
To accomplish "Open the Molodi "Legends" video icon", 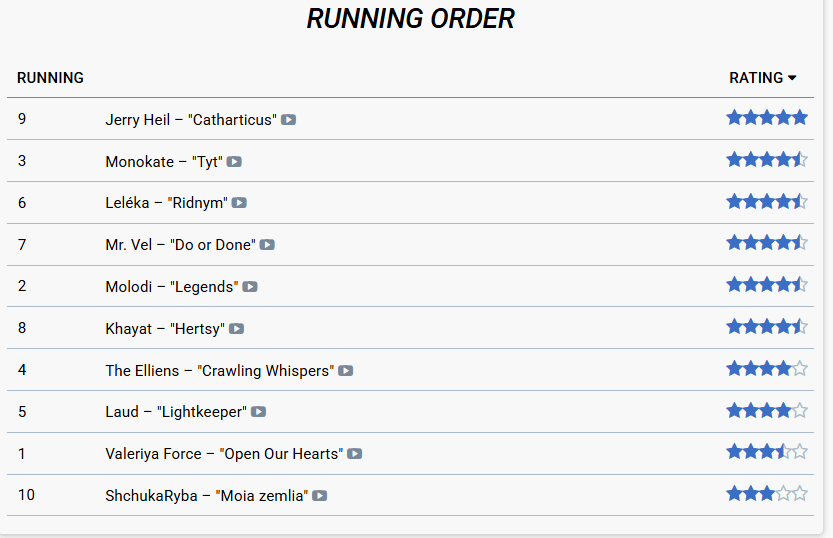I will [250, 287].
